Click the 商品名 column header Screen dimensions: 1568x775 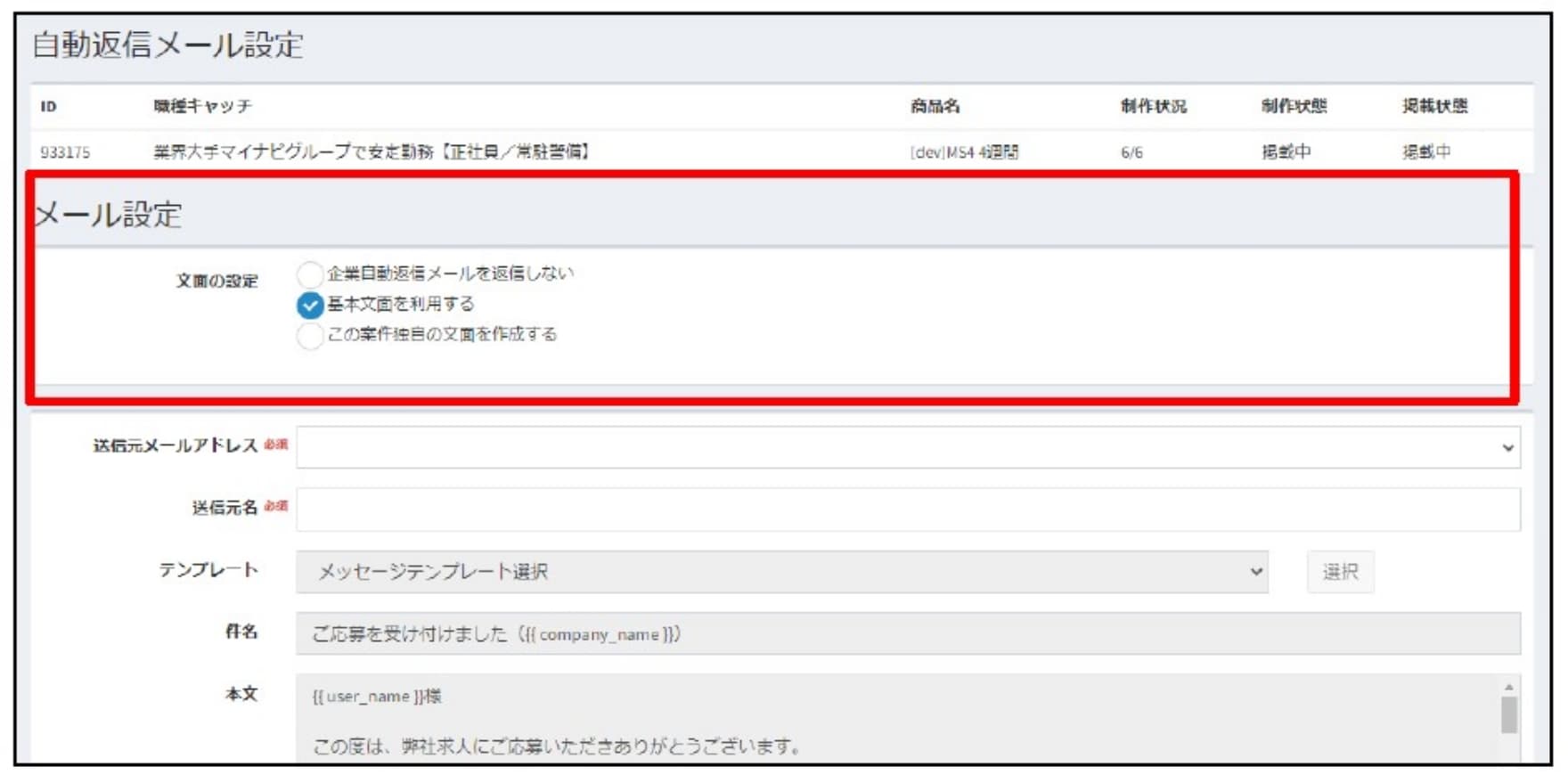pyautogui.click(x=935, y=106)
